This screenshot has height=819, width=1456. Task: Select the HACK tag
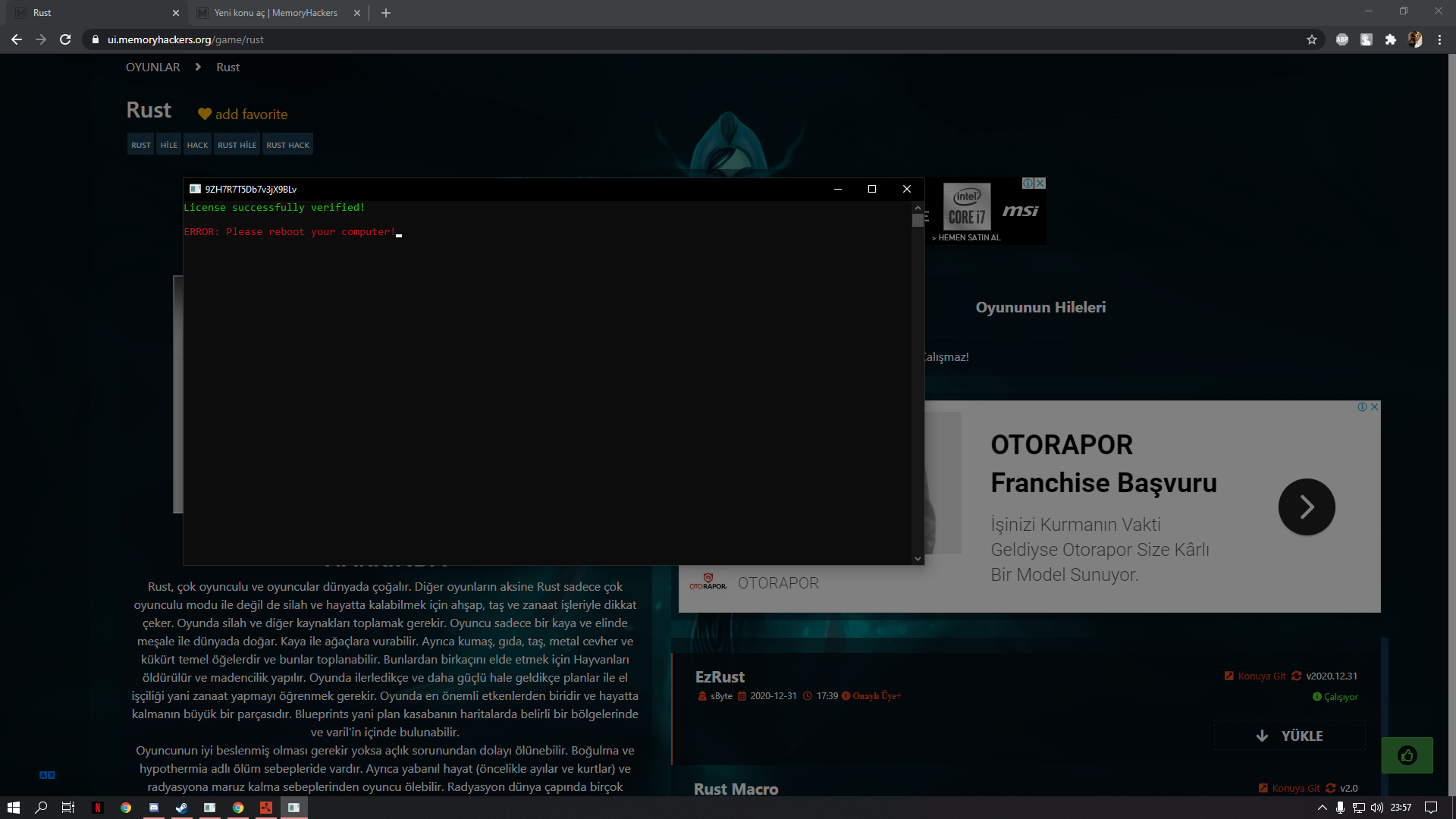coord(198,145)
